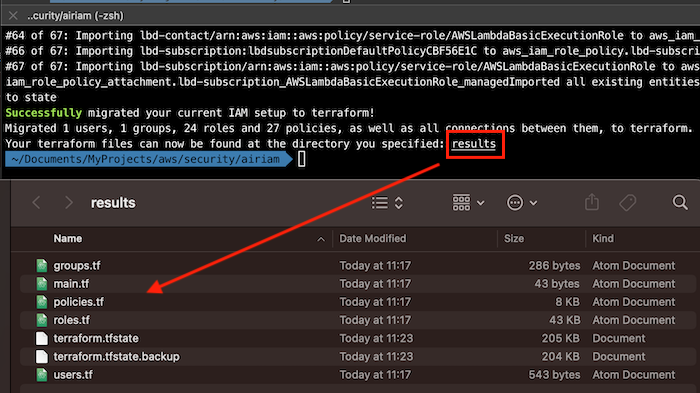The width and height of the screenshot is (700, 393).
Task: Click the results folder title in Finder
Action: [113, 203]
